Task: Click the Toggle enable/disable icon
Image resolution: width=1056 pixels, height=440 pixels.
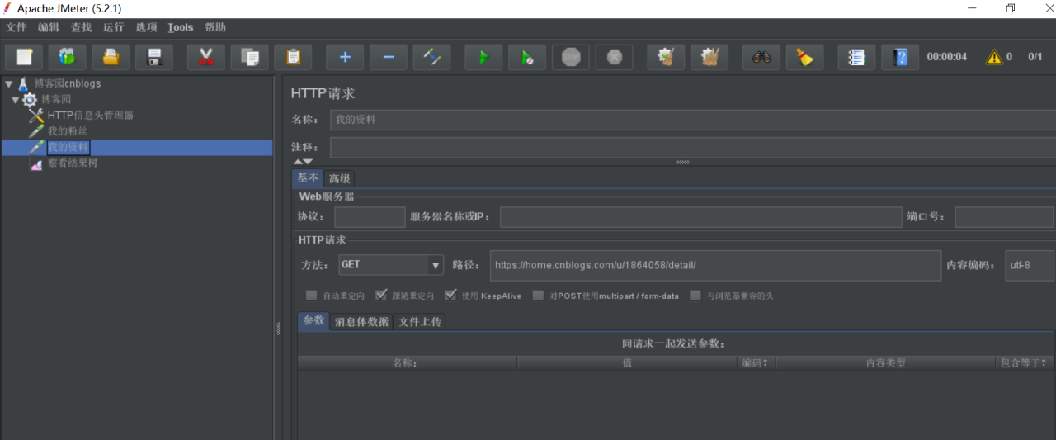Action: (432, 57)
